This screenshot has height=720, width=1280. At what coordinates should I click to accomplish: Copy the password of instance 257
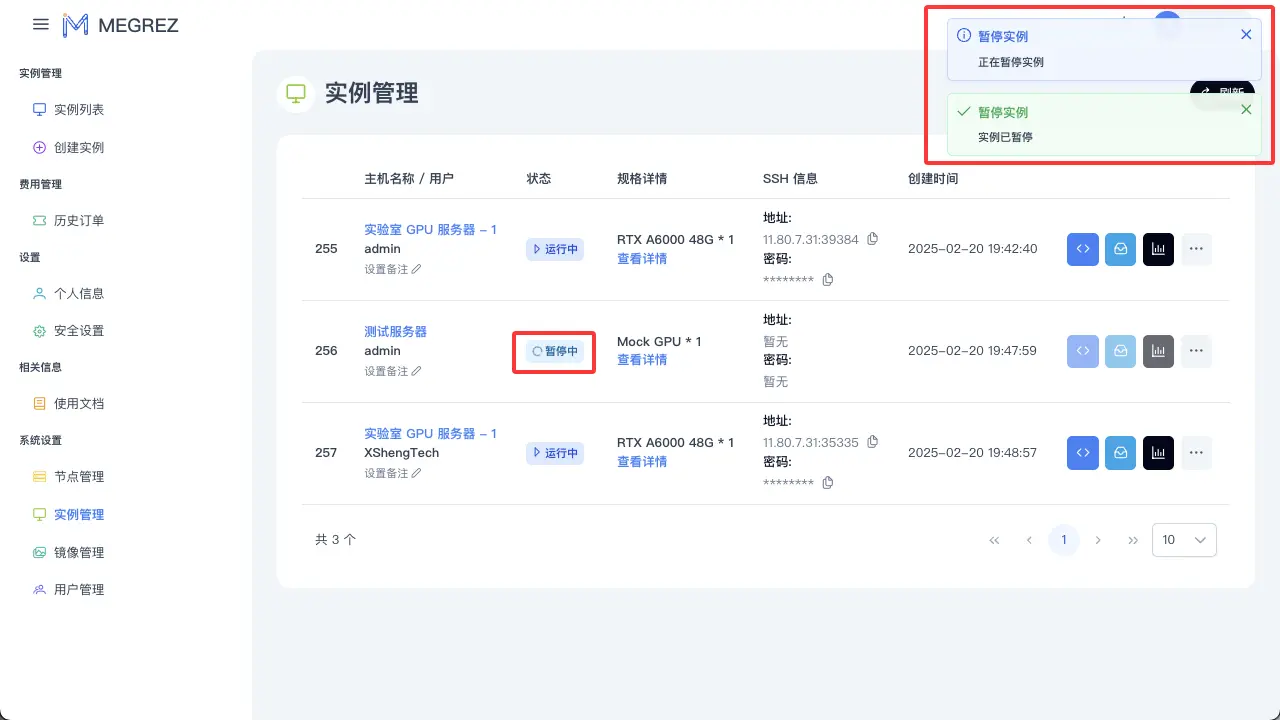coord(827,482)
